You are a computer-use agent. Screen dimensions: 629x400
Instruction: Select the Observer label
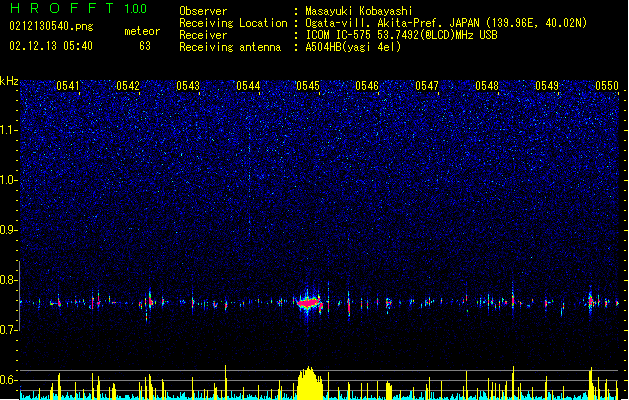[203, 11]
